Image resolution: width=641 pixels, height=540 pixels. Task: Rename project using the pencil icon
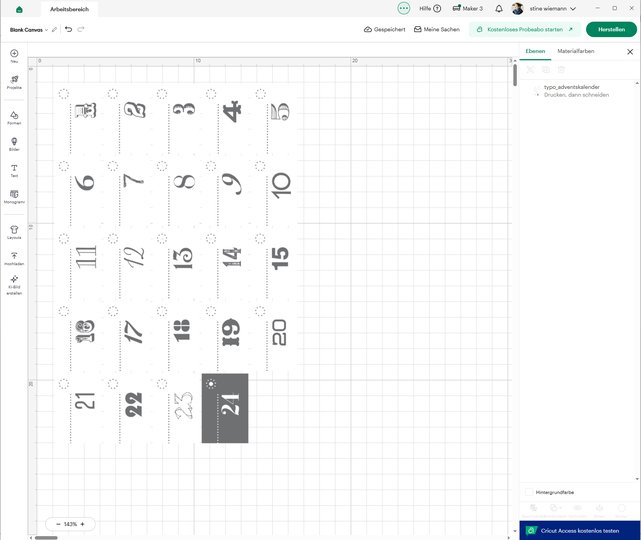click(54, 30)
